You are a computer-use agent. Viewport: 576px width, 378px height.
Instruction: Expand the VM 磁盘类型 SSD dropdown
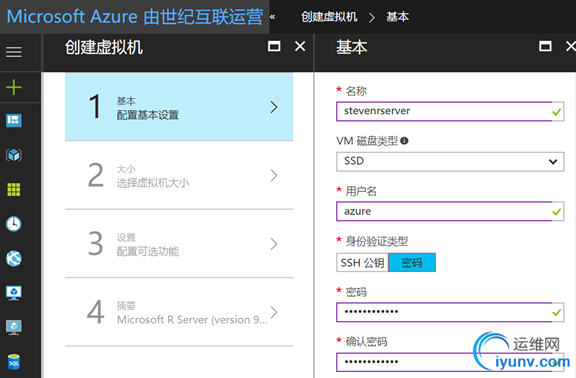tap(450, 162)
